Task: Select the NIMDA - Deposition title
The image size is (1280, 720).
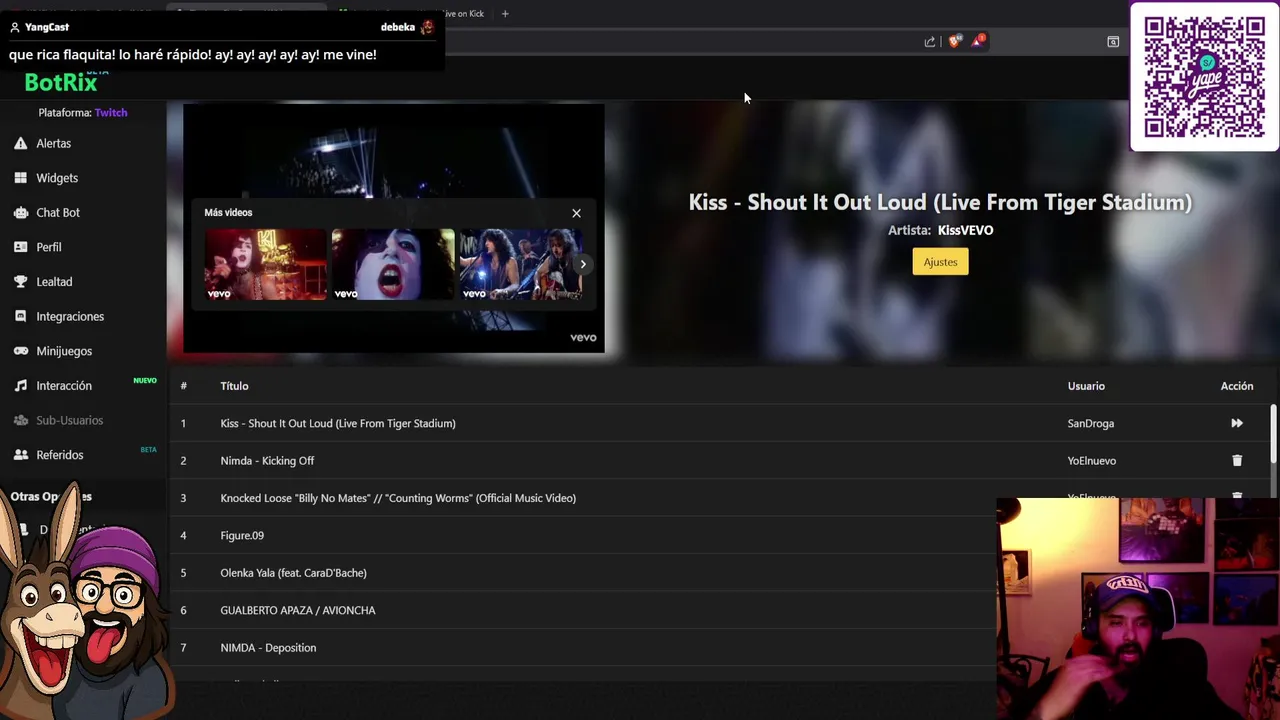Action: point(268,648)
